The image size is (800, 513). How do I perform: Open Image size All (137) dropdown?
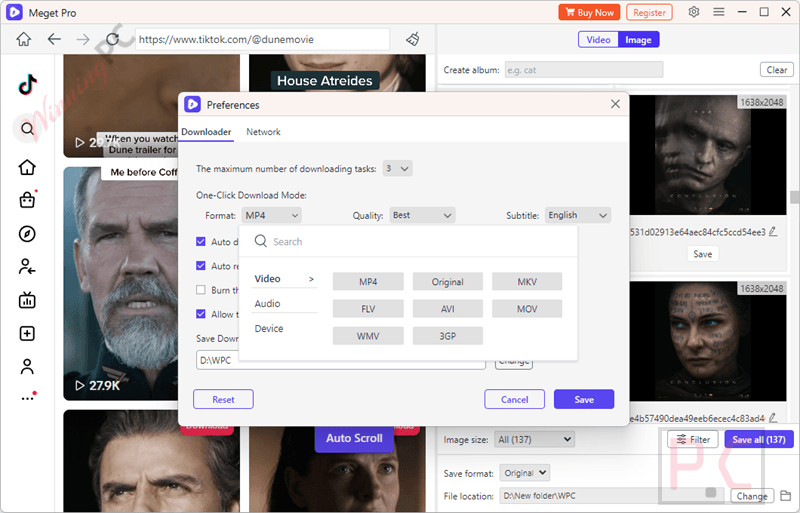click(534, 439)
